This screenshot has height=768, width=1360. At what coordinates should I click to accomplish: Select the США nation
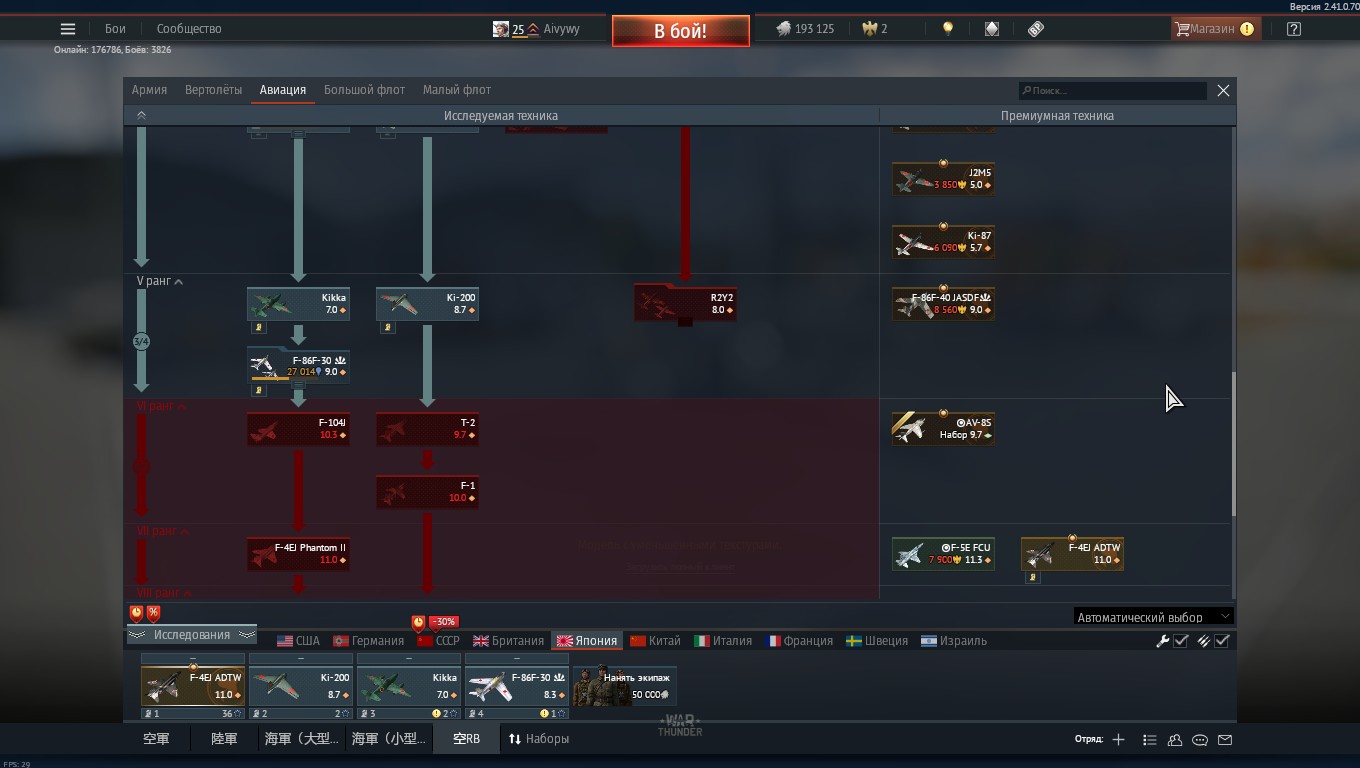point(298,641)
